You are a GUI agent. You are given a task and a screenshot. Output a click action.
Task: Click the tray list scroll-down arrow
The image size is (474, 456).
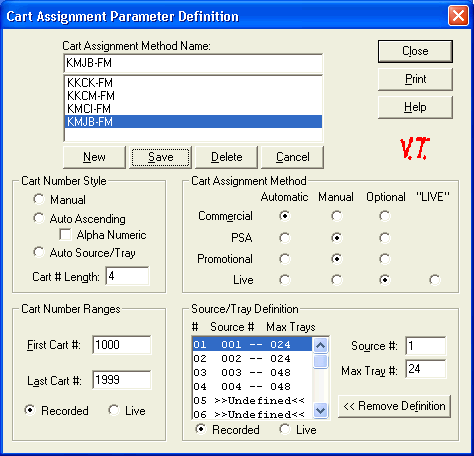(x=320, y=410)
